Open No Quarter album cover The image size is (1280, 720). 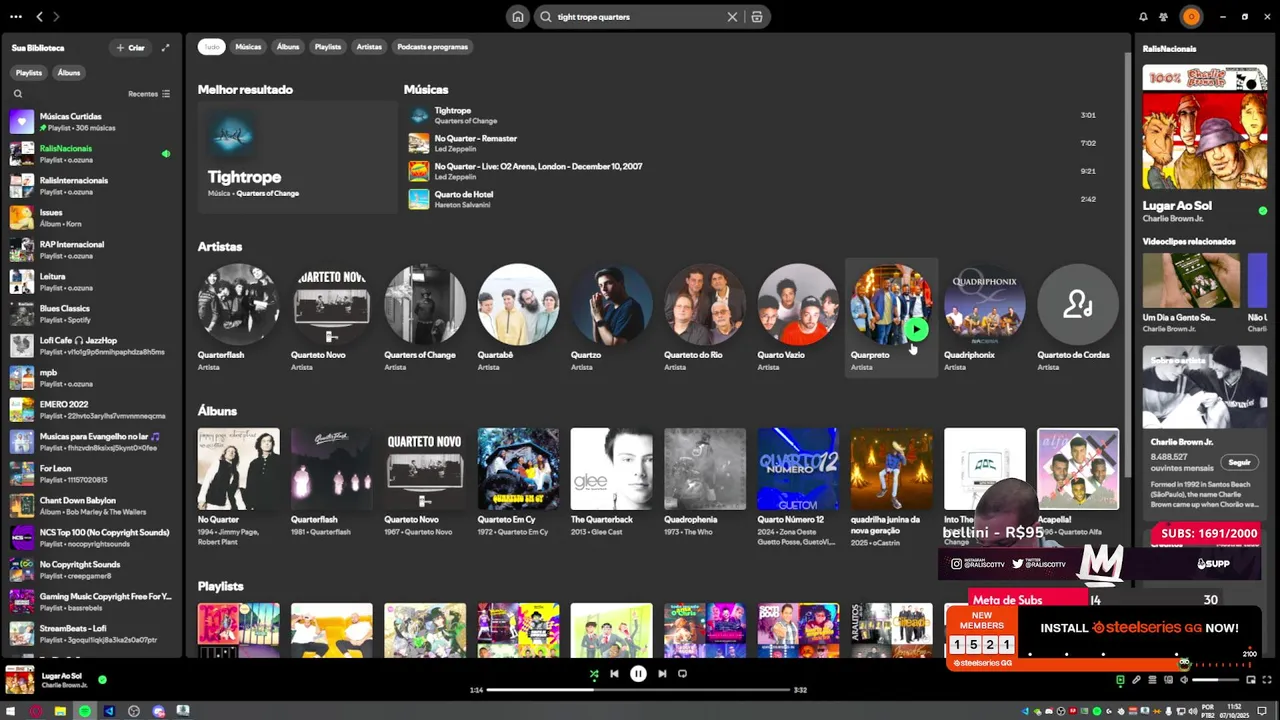pos(238,469)
